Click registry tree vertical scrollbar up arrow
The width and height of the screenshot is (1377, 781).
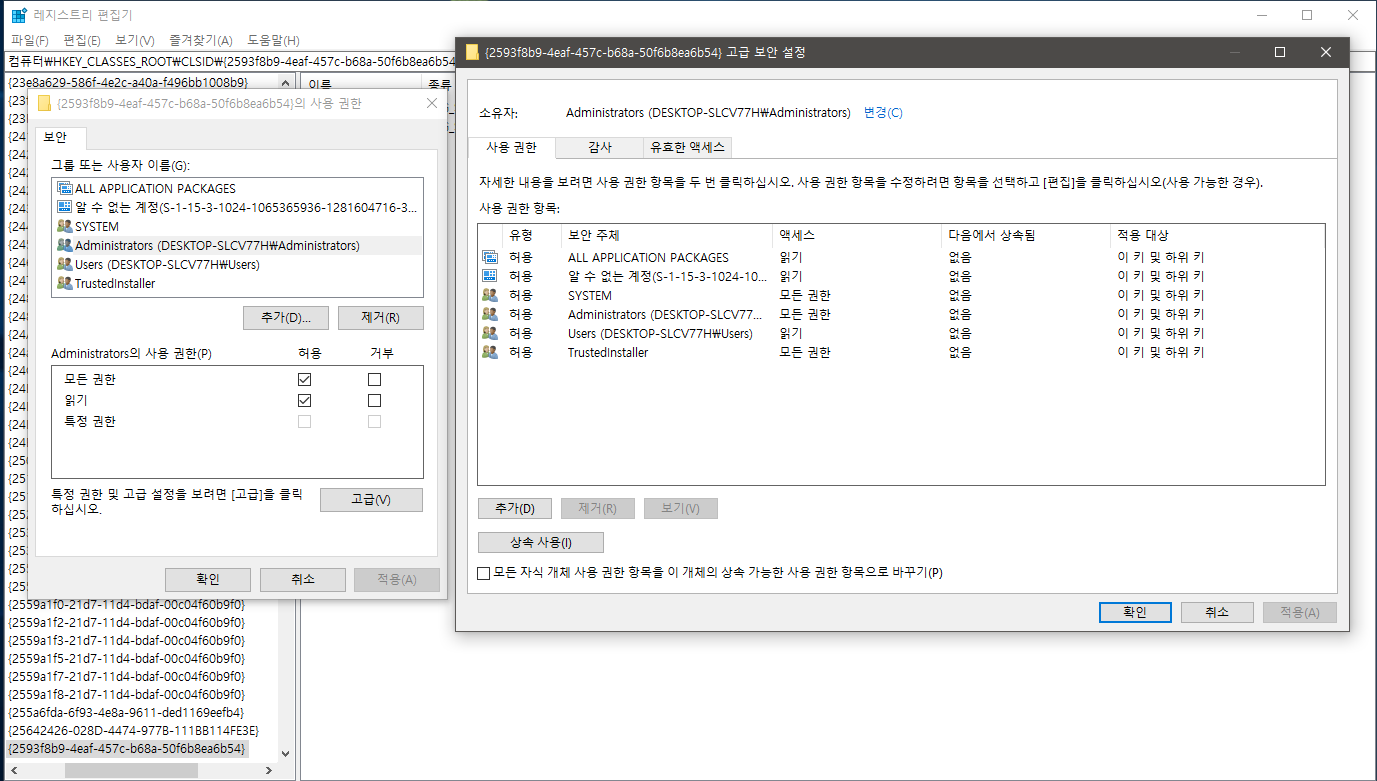coord(285,82)
